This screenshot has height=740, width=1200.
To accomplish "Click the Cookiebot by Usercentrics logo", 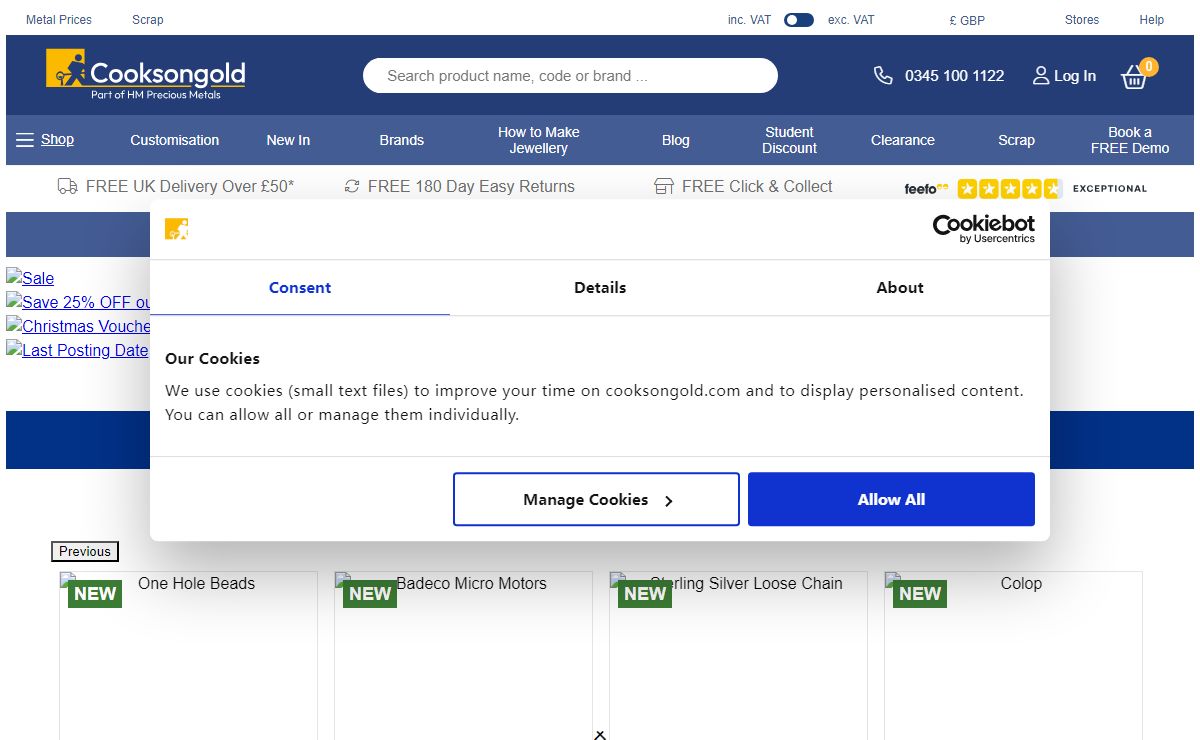I will [984, 229].
